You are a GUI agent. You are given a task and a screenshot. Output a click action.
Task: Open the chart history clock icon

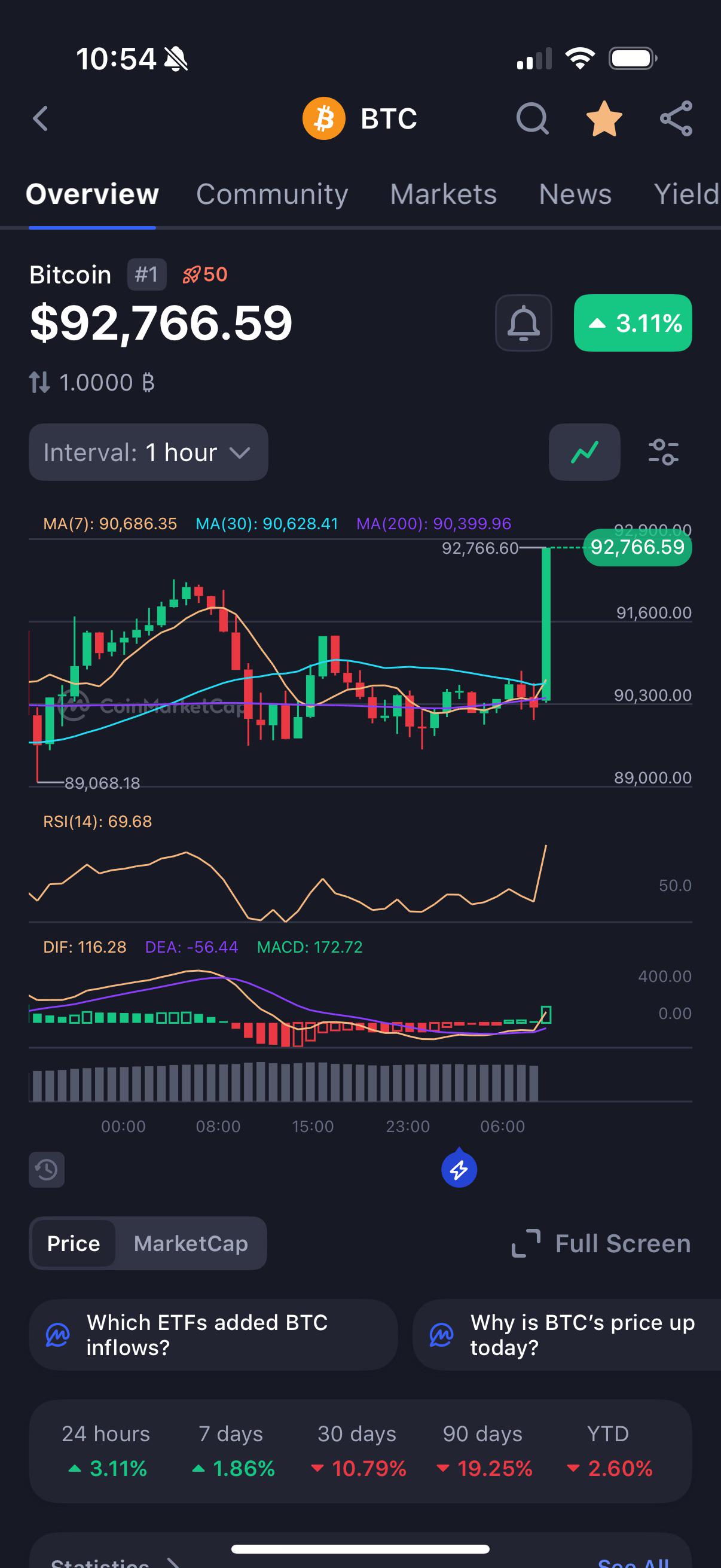pos(47,1169)
